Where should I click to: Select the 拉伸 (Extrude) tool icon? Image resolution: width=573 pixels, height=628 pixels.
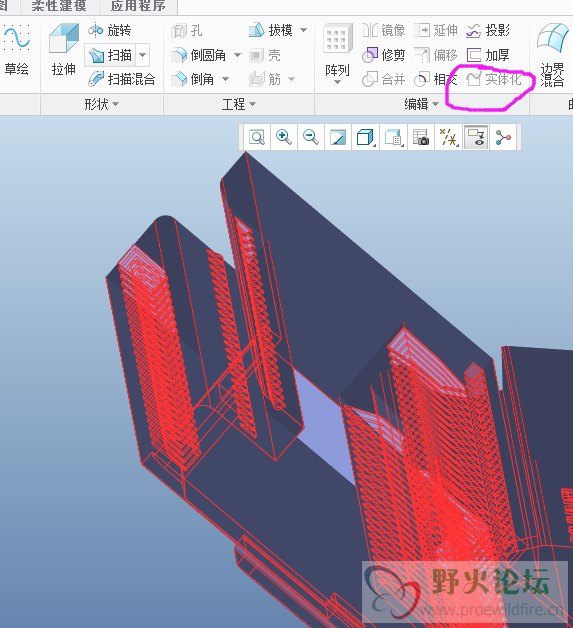[63, 49]
